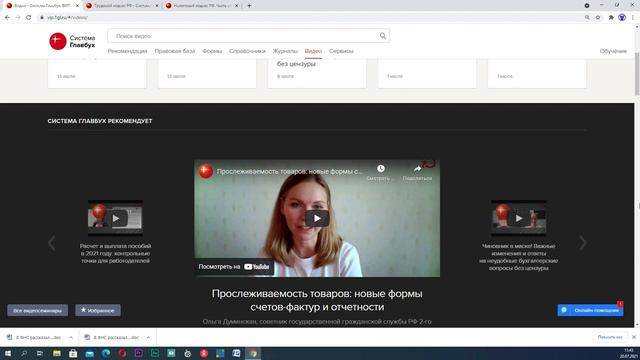
Task: Open Windows taskbar search
Action: point(24,353)
